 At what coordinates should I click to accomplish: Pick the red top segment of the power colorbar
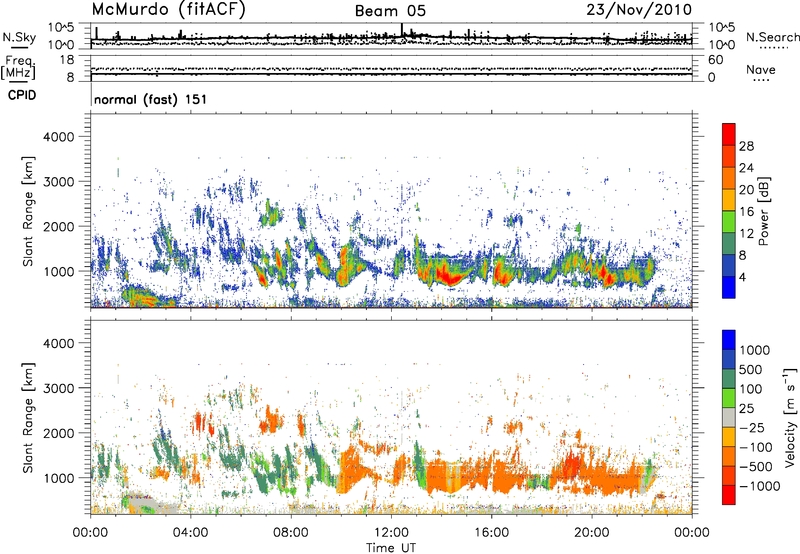coord(729,134)
